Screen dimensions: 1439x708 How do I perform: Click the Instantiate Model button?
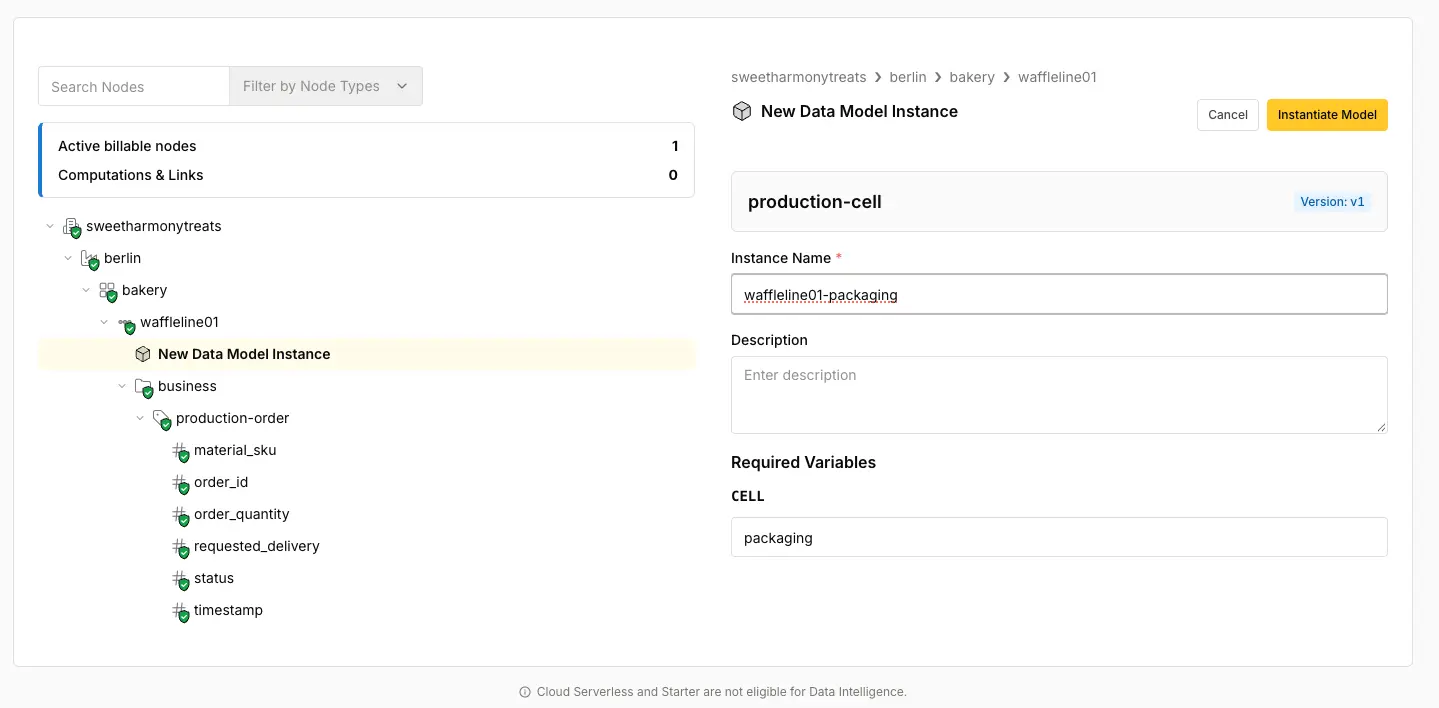[1327, 115]
